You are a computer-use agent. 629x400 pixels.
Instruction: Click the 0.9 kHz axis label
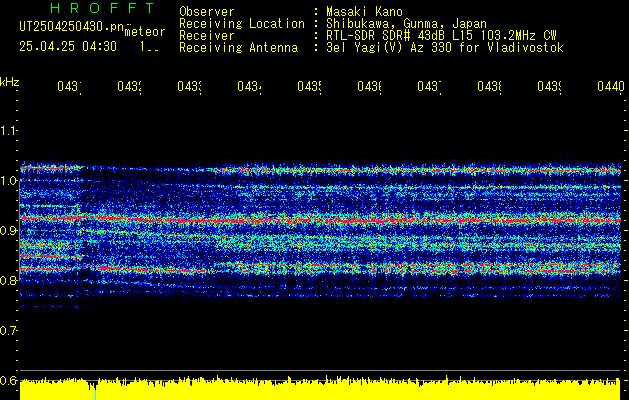click(9, 231)
